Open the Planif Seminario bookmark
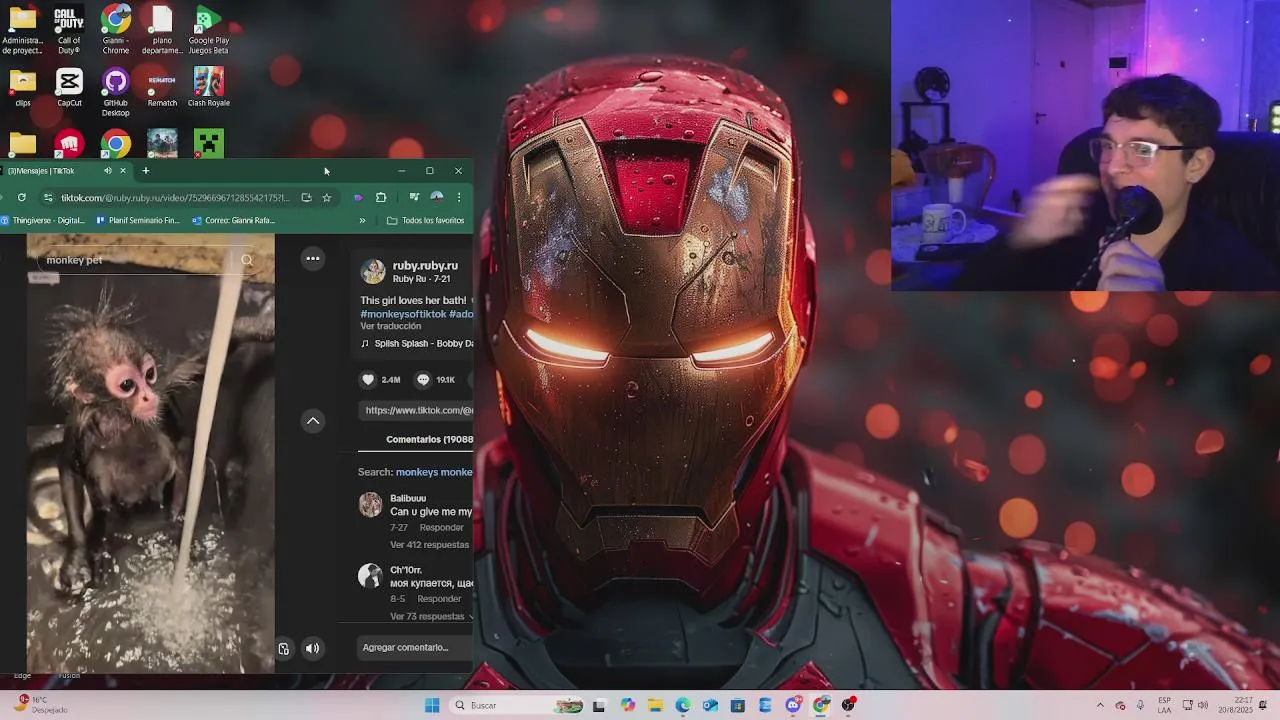 [137, 220]
